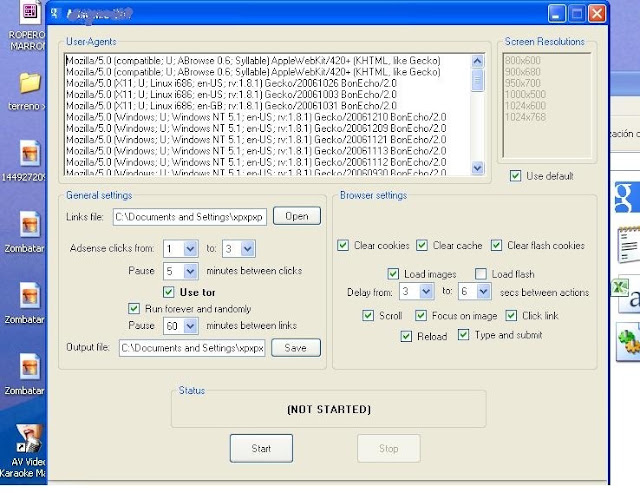Click the User-Agents list scroll down arrow
640x493 pixels.
[x=477, y=167]
